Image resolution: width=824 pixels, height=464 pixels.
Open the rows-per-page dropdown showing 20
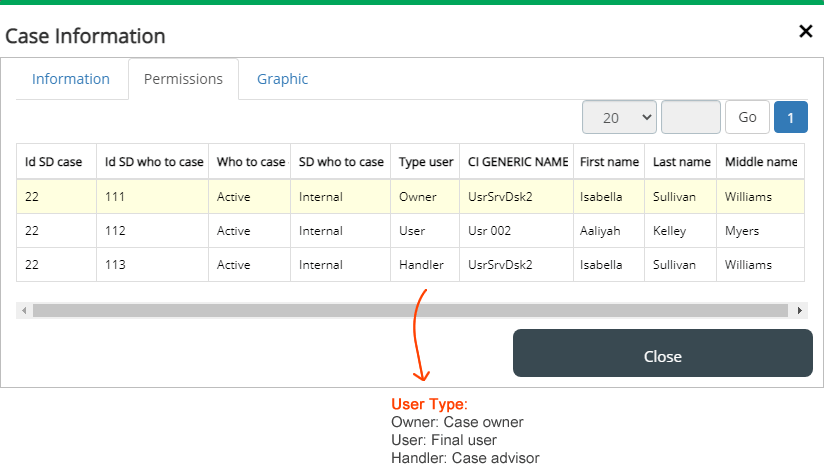[x=619, y=117]
